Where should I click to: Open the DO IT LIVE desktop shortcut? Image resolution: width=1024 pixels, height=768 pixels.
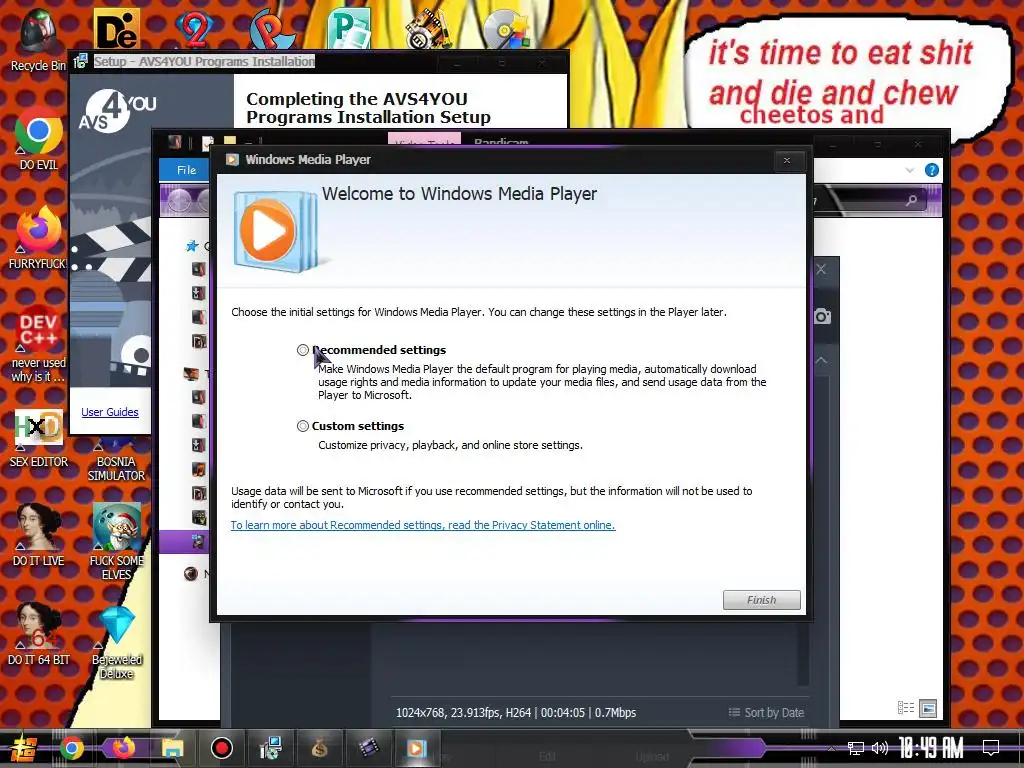pyautogui.click(x=39, y=534)
